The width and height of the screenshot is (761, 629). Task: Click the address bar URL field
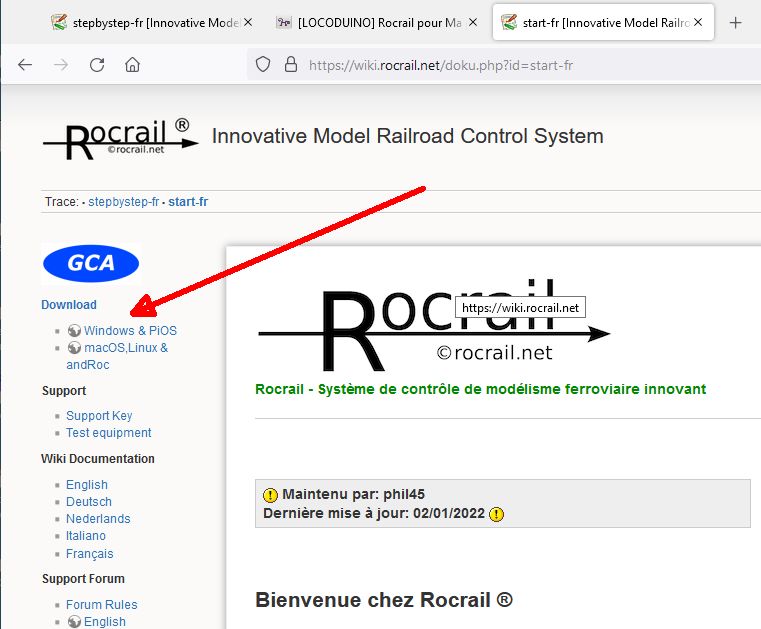point(441,65)
